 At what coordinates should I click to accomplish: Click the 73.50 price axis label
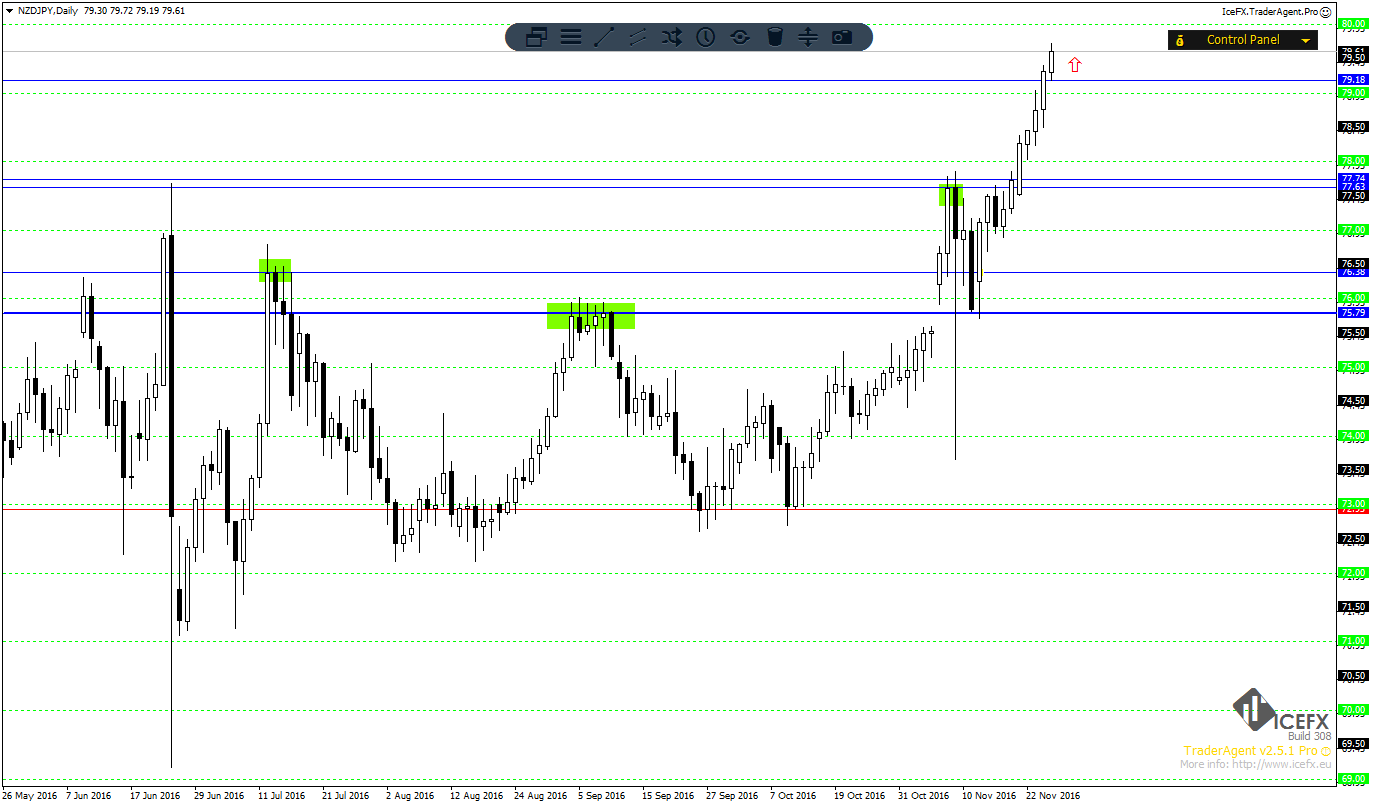click(1353, 470)
